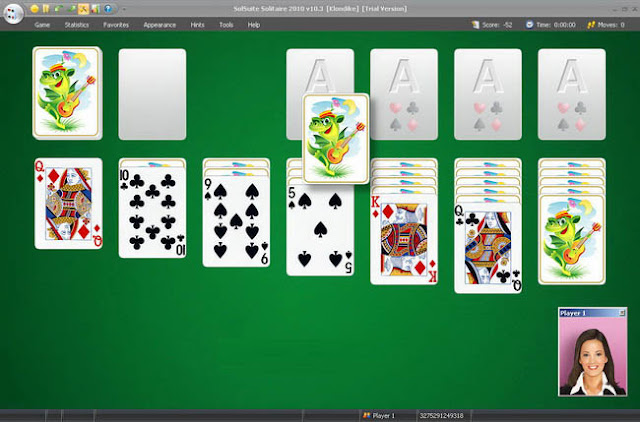
Task: Click the clock icon beside Time
Action: [x=529, y=25]
